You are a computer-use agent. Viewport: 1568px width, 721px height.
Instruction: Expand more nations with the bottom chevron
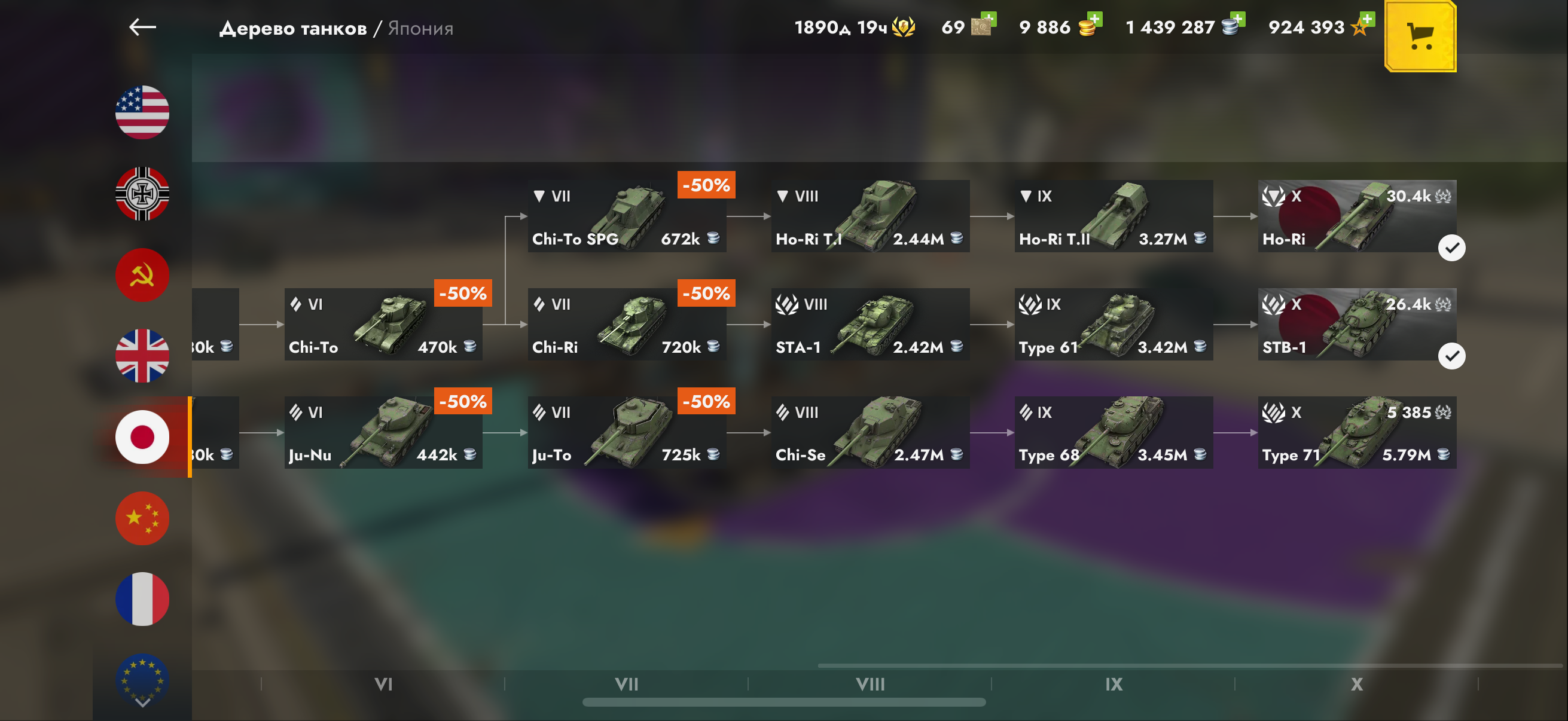pos(142,702)
